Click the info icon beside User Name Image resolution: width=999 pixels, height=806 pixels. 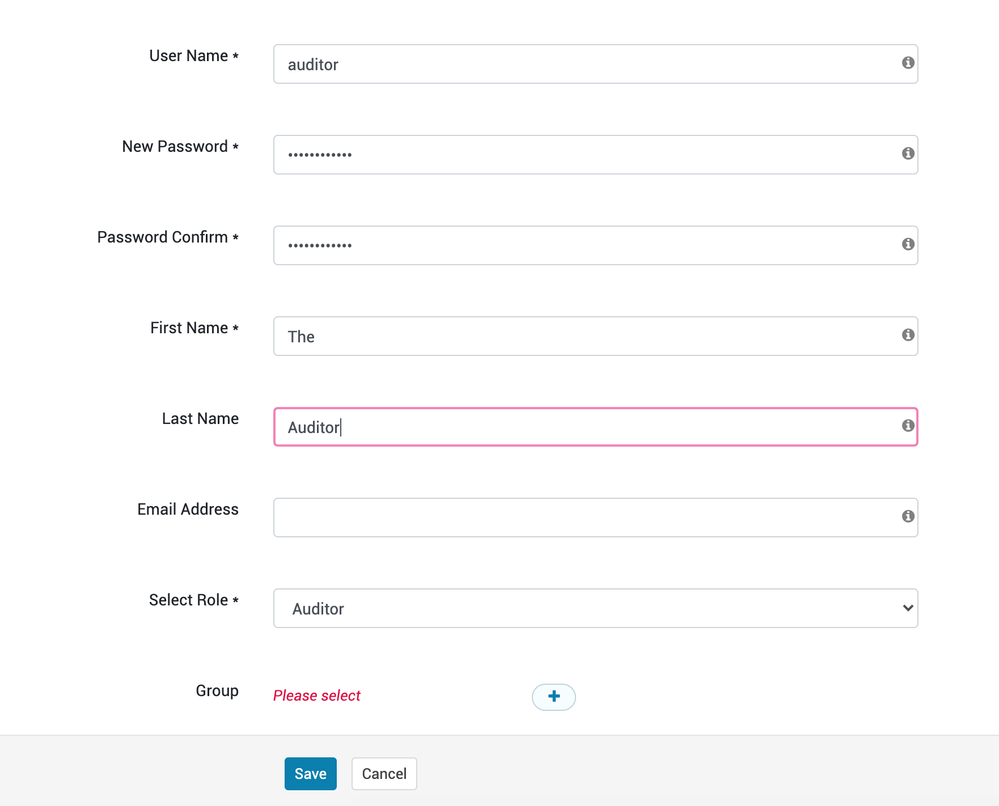(908, 63)
